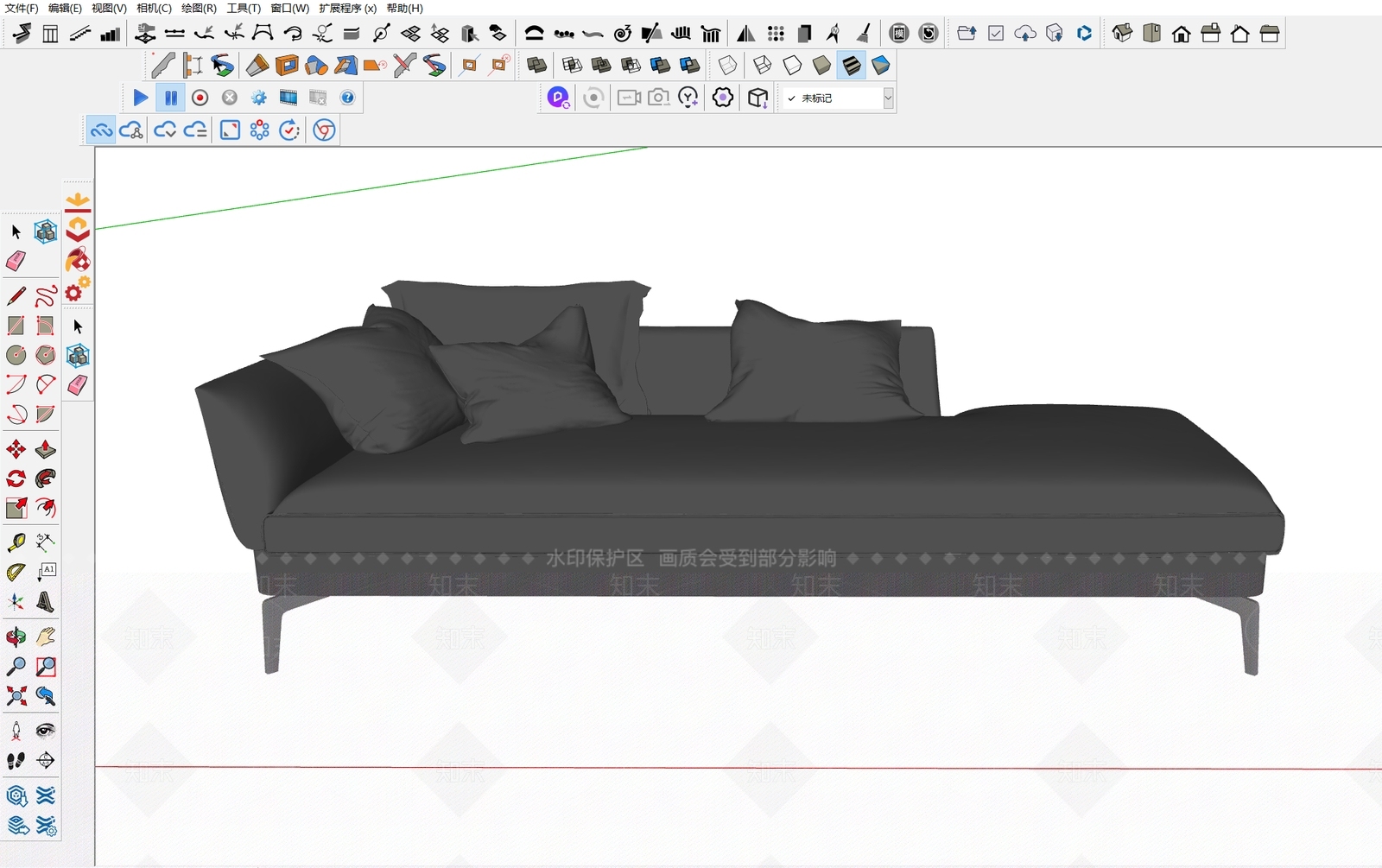Click the blue question mark help icon

347,98
